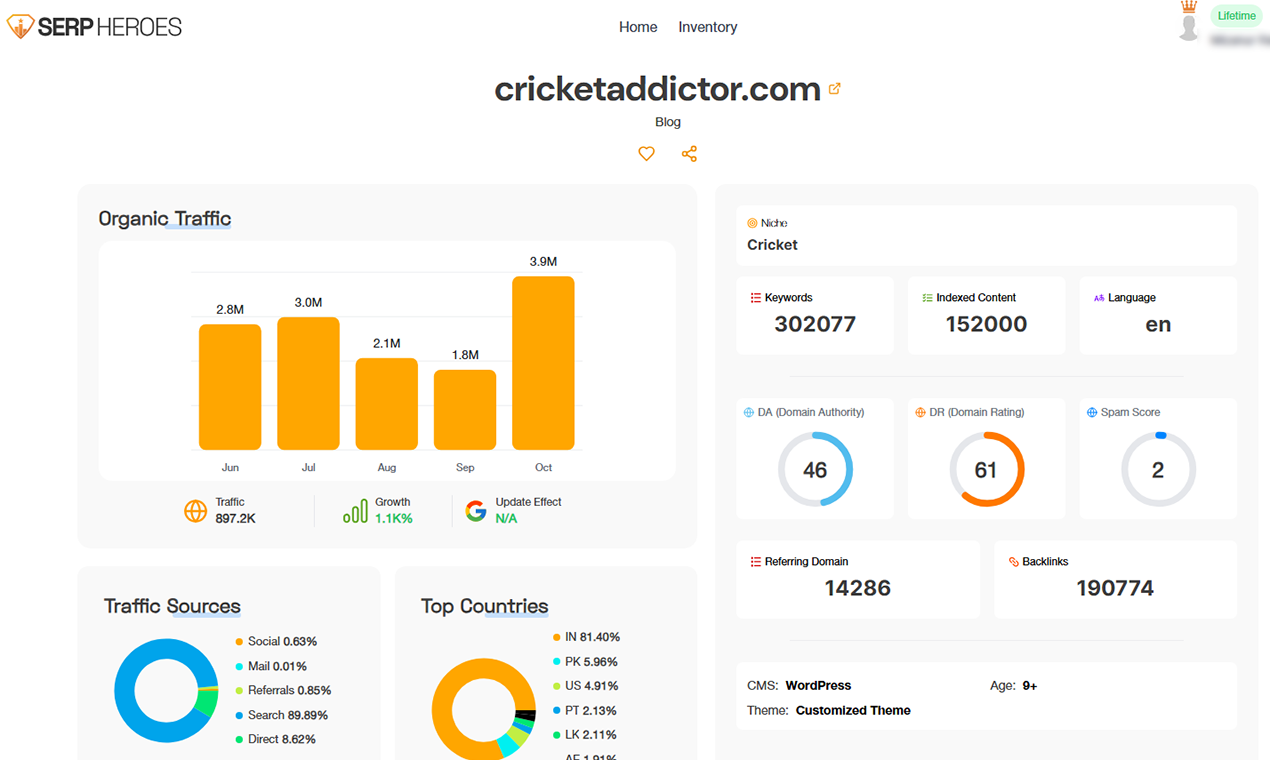Click the Spam Score globe icon
This screenshot has width=1270, height=760.
tap(1092, 412)
